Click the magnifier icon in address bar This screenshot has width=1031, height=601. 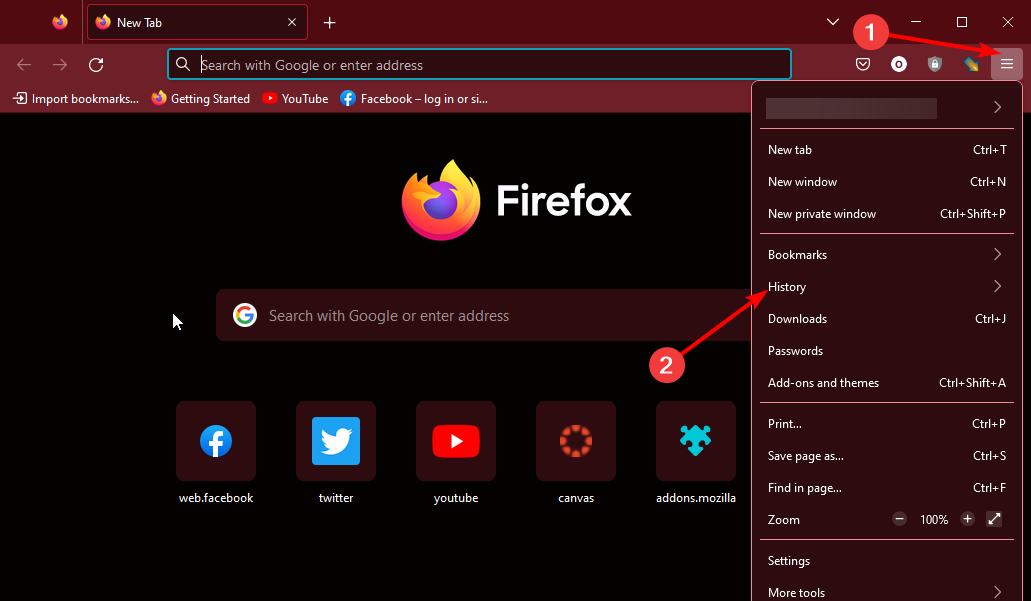(183, 64)
